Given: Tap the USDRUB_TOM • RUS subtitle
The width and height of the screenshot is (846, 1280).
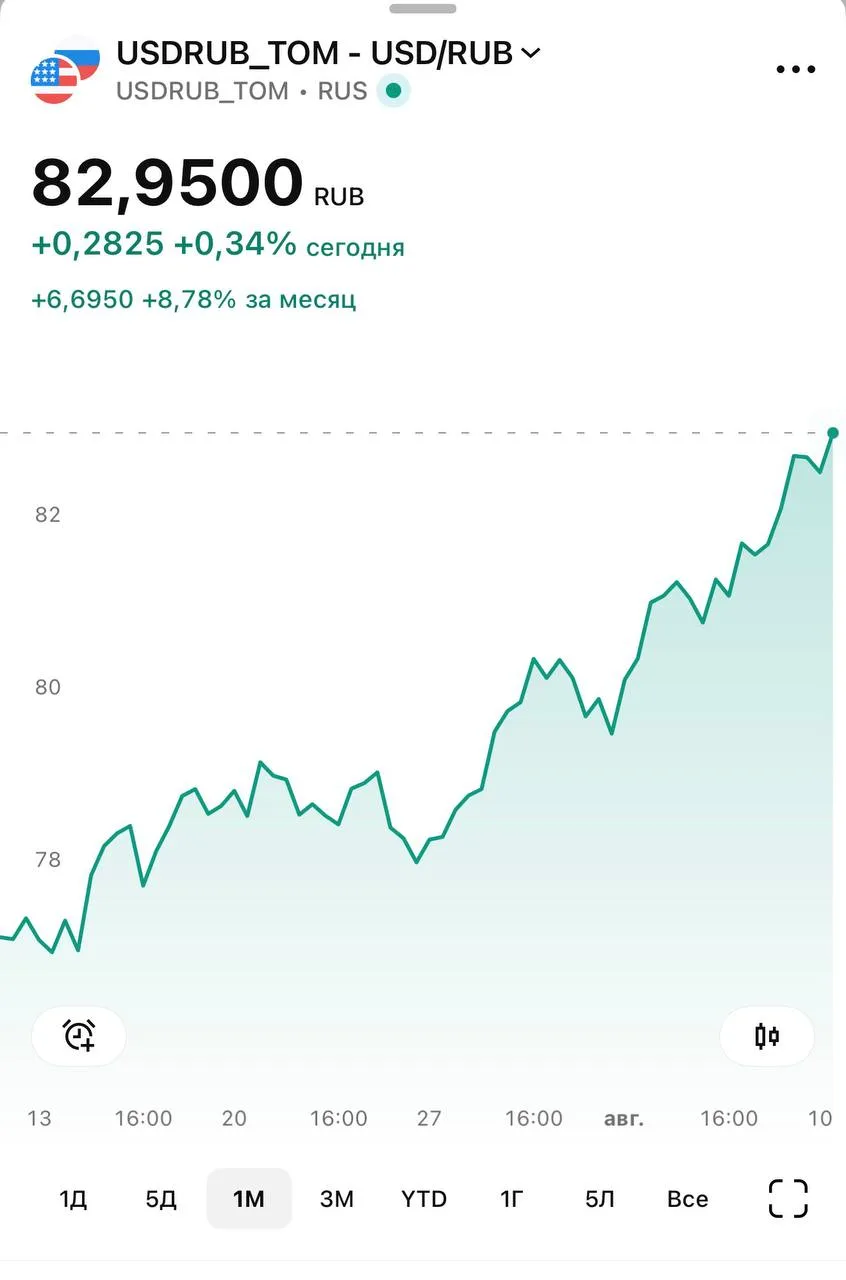Looking at the screenshot, I should (242, 91).
